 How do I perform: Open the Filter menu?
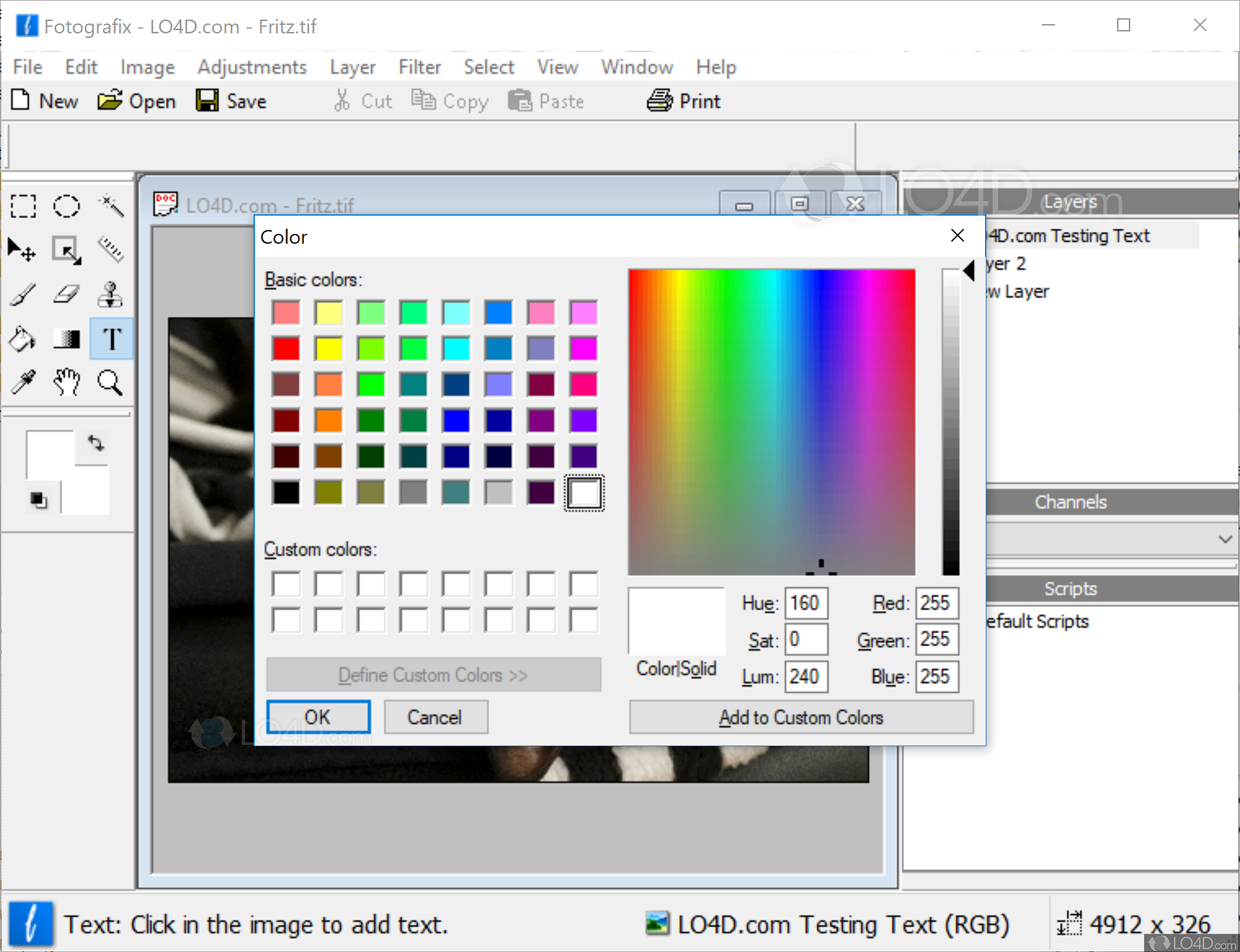[x=419, y=67]
